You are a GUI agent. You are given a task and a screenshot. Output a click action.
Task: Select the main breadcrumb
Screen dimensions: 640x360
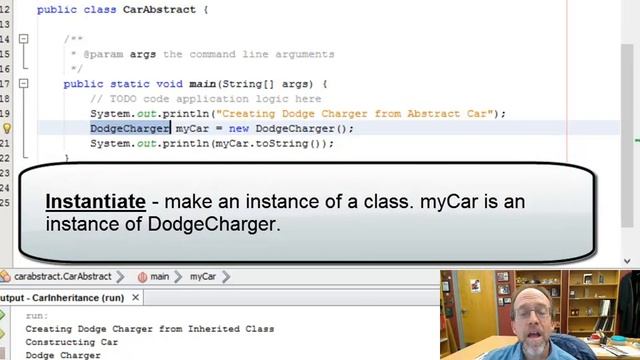tap(160, 277)
